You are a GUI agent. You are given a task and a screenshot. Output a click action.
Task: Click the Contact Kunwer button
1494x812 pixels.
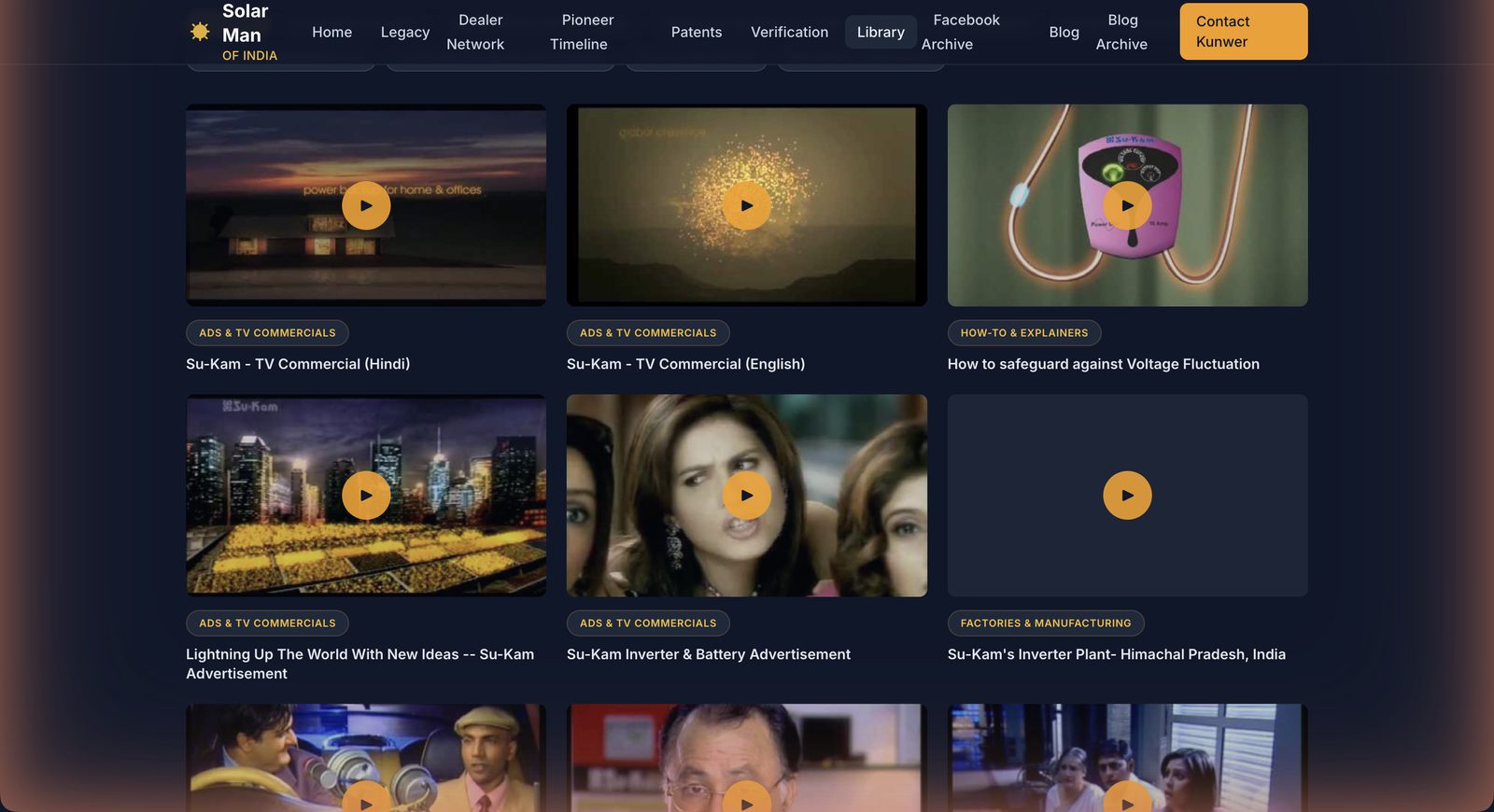click(x=1244, y=32)
